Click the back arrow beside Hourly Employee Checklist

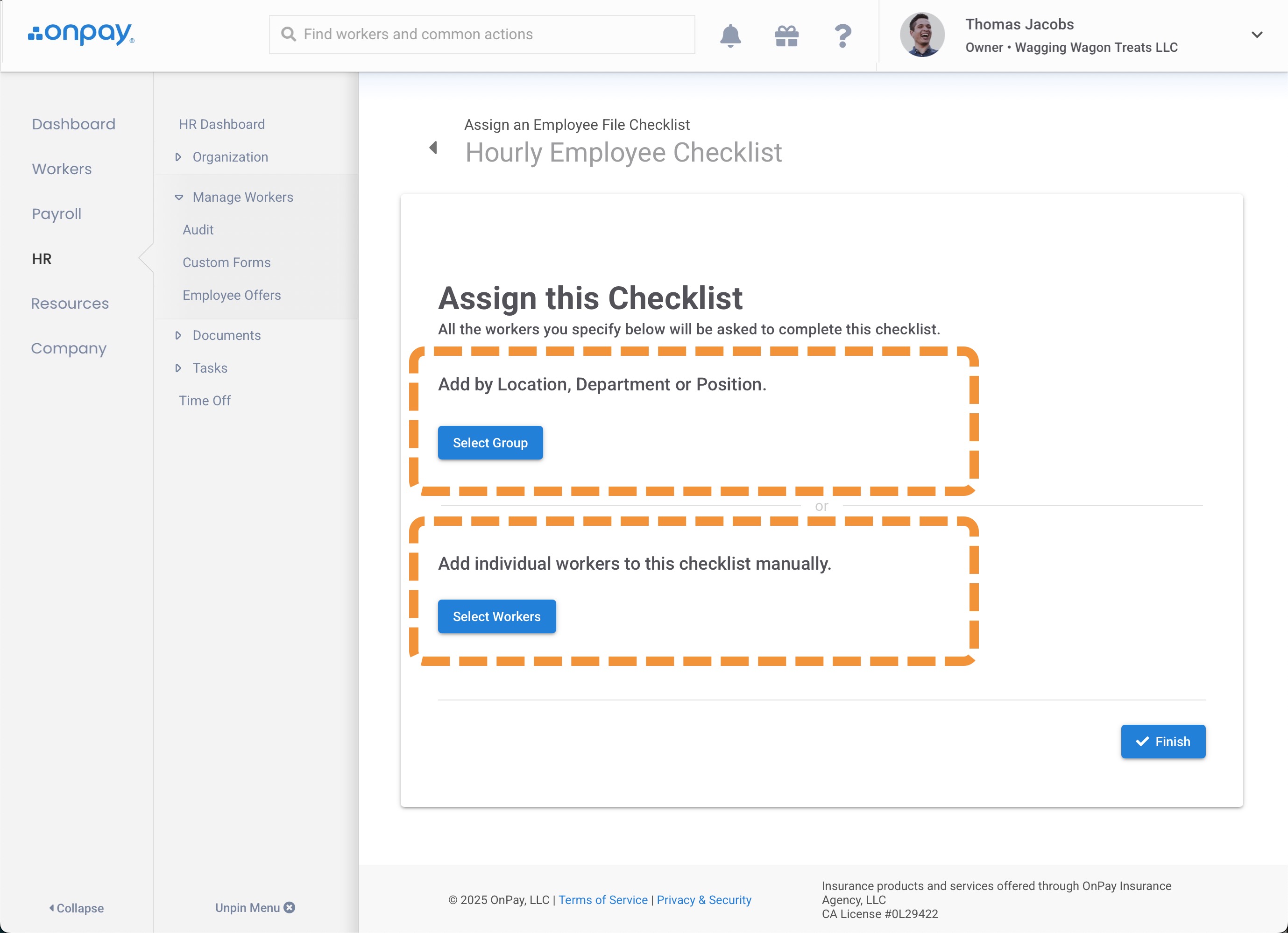point(433,148)
